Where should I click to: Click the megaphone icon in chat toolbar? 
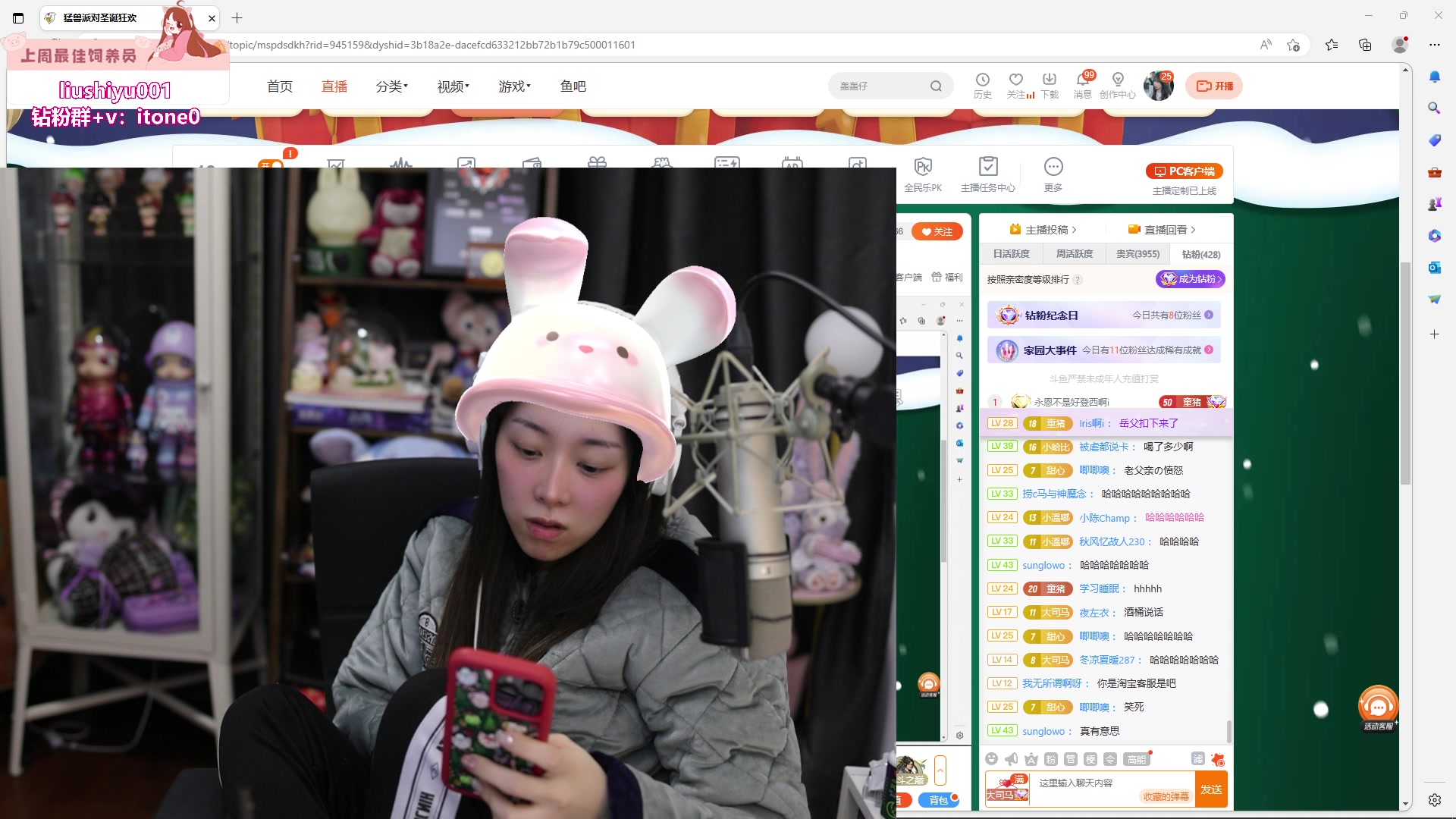point(1012,759)
